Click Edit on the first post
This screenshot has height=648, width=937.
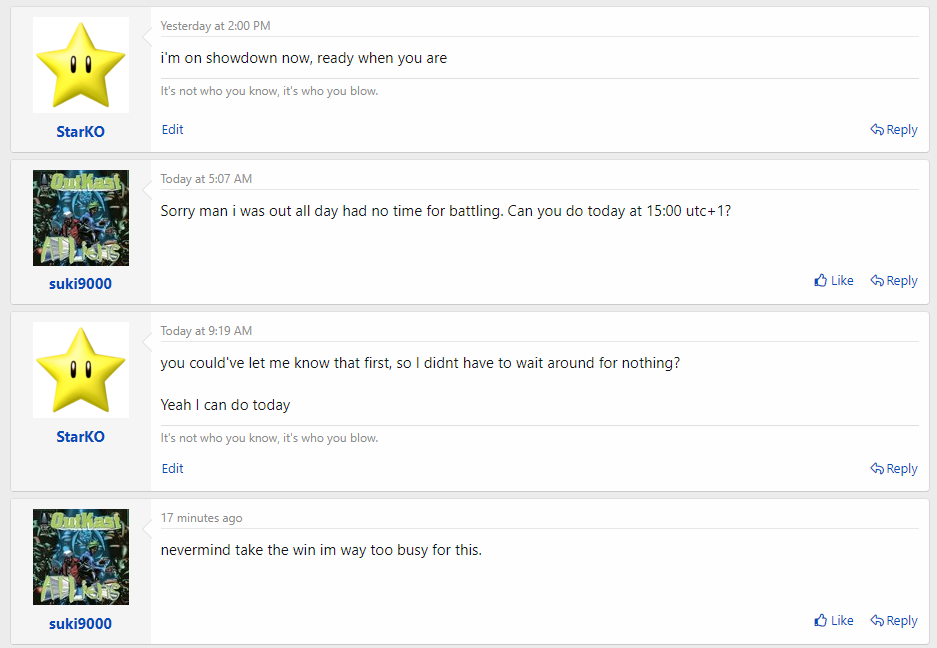(173, 129)
